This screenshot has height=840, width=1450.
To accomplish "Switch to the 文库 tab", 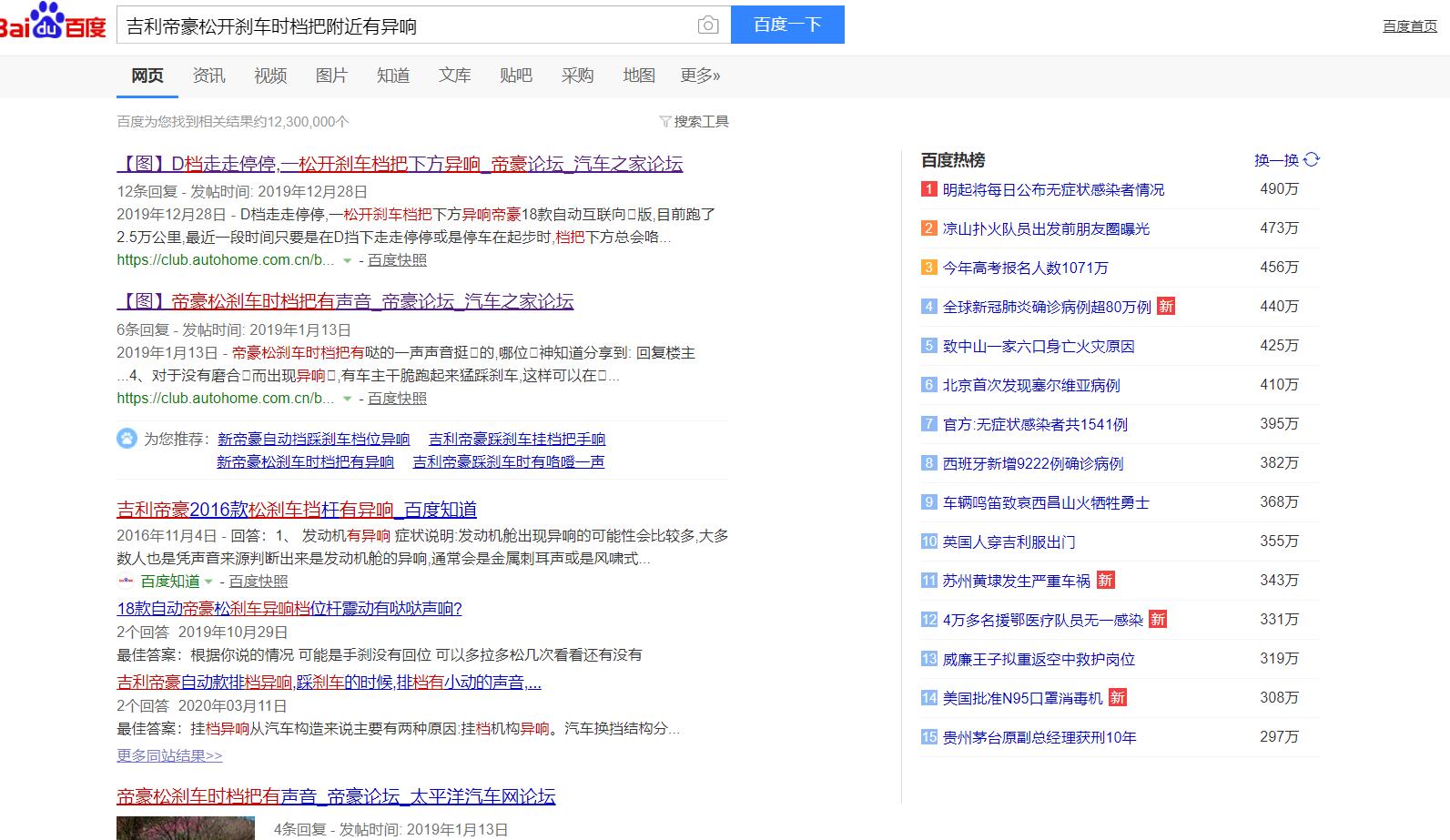I will click(454, 76).
